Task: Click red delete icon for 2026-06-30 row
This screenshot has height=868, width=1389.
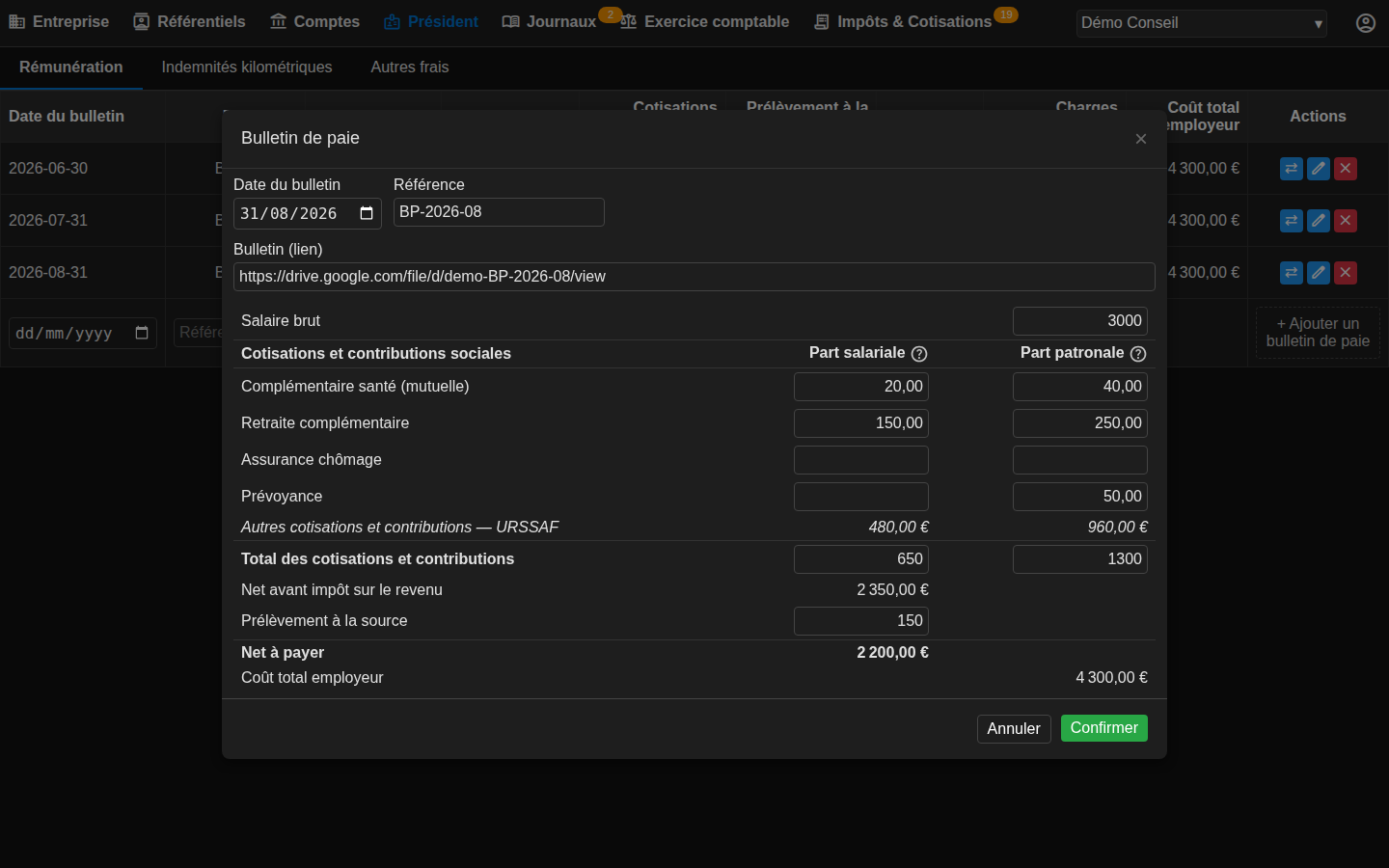Action: 1346,169
